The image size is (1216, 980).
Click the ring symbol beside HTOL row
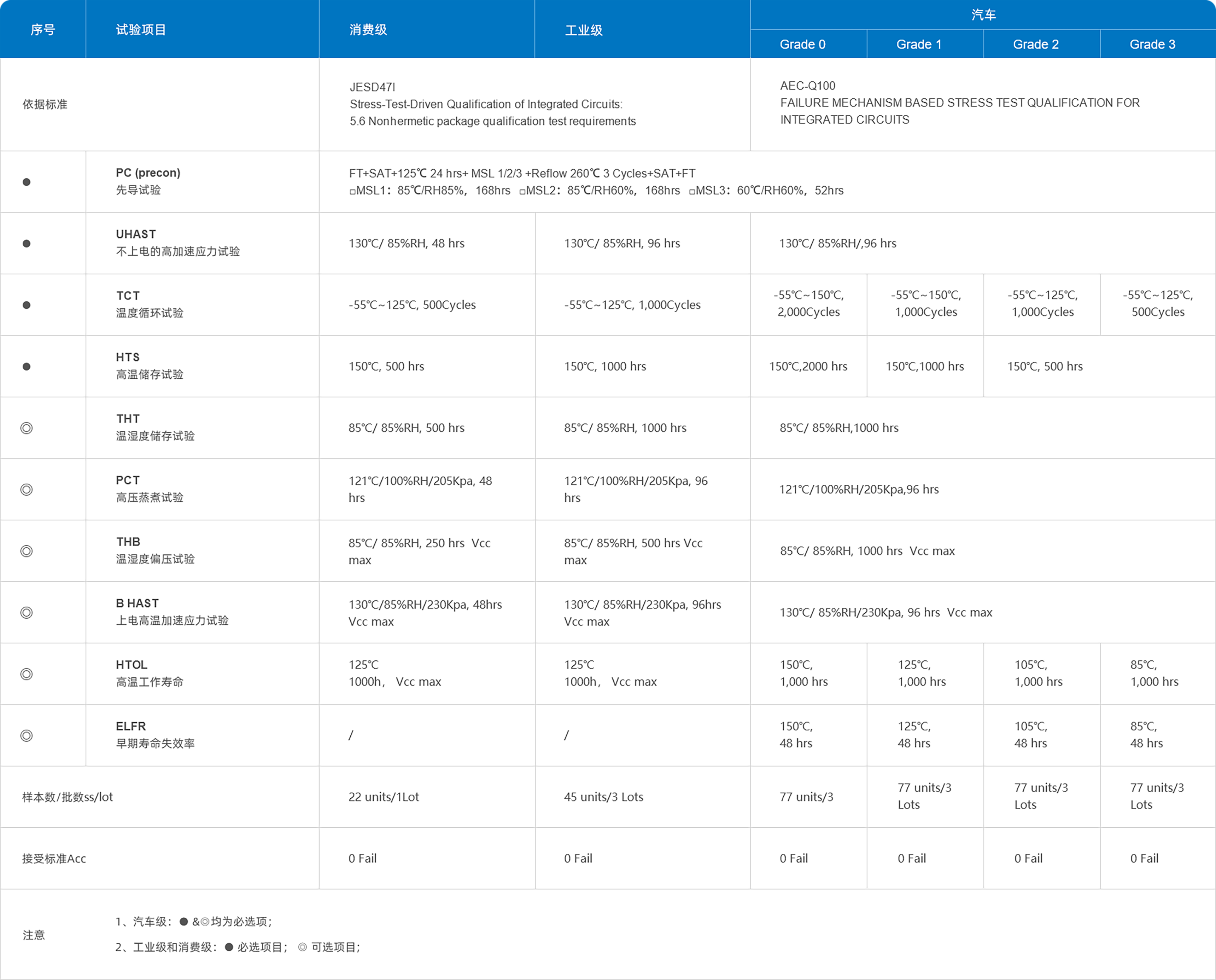click(27, 674)
